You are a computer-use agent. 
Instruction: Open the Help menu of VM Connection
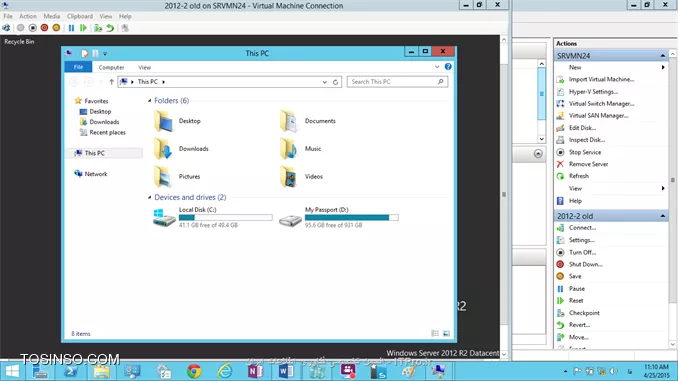click(125, 16)
